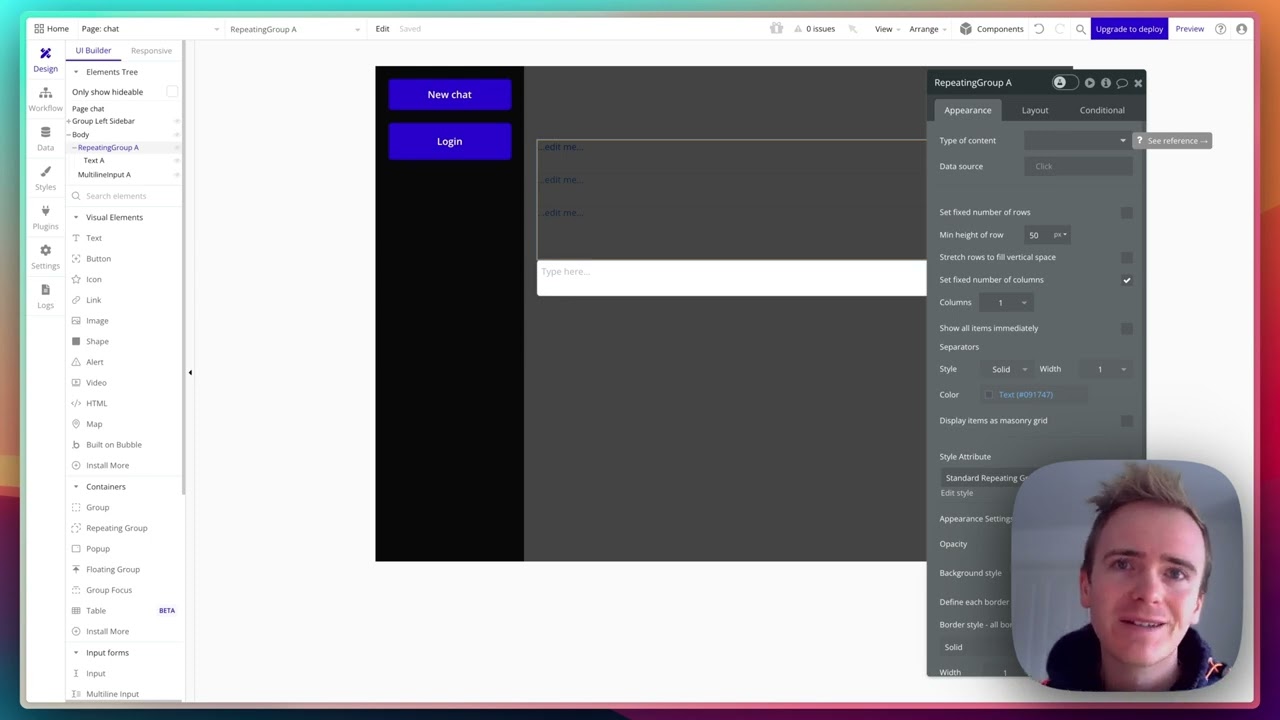The height and width of the screenshot is (720, 1280).
Task: Click the Home grid icon
Action: [x=38, y=29]
